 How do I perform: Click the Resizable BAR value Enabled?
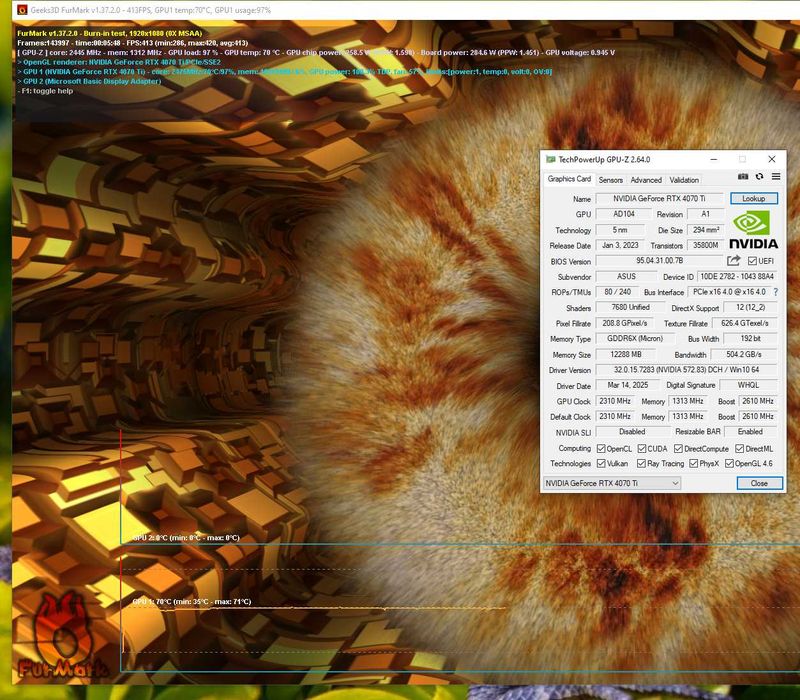coord(750,432)
